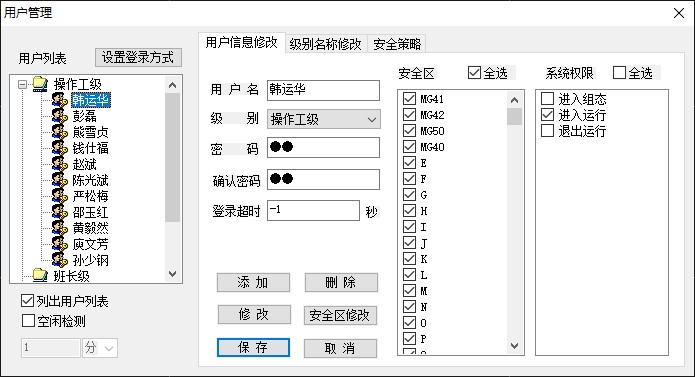The height and width of the screenshot is (377, 695).
Task: Click the 班长级 folder icon
Action: pos(40,276)
